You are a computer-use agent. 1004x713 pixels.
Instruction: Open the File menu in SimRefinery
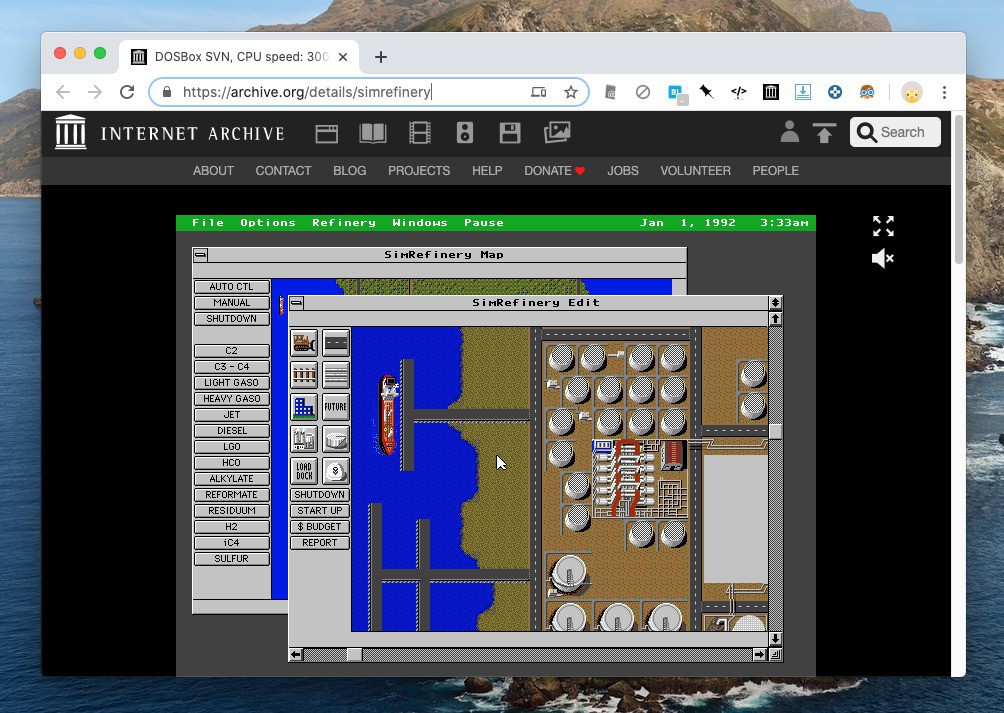tap(208, 223)
